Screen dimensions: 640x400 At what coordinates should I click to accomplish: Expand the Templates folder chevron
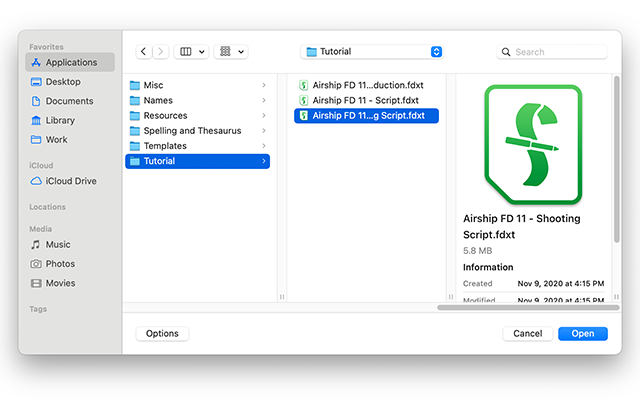pyautogui.click(x=263, y=146)
